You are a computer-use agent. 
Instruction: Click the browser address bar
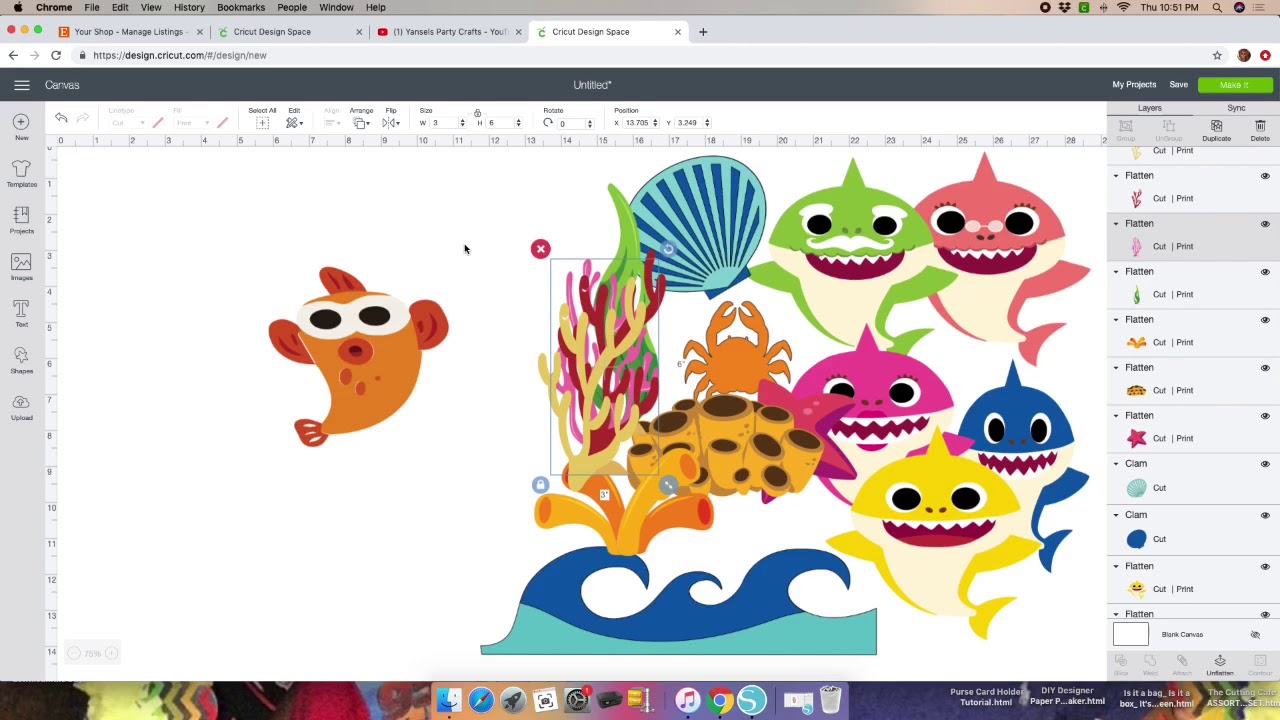[640, 55]
